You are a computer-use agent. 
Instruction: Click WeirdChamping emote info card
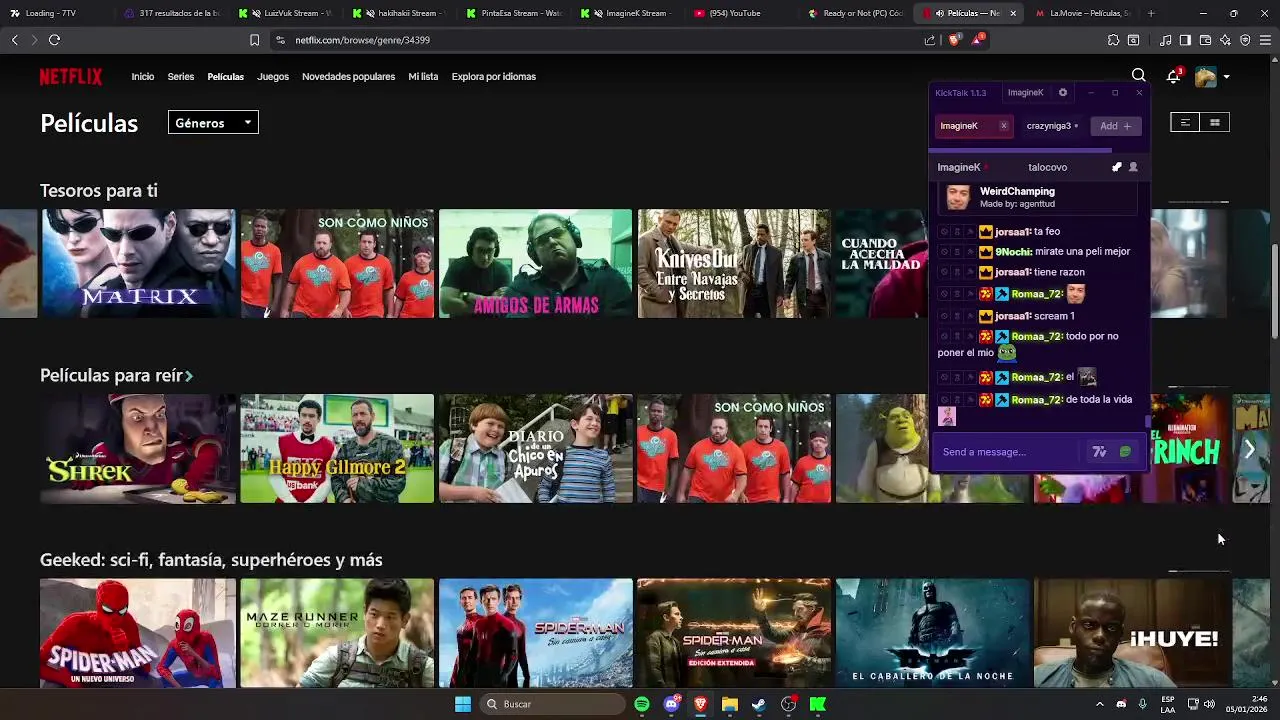pos(1038,197)
